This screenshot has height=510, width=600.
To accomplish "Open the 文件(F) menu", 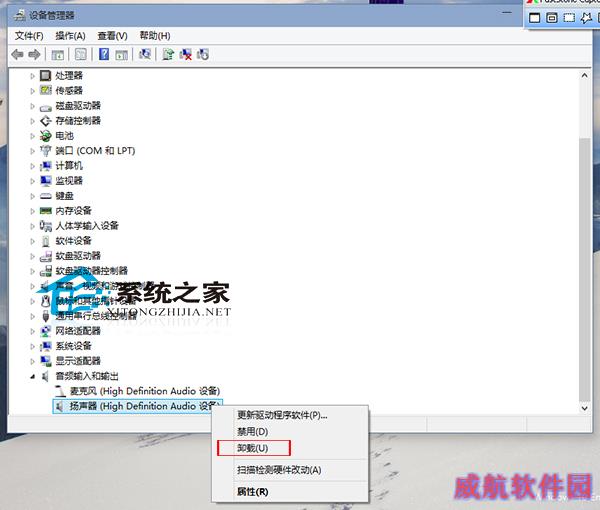I will tap(29, 36).
